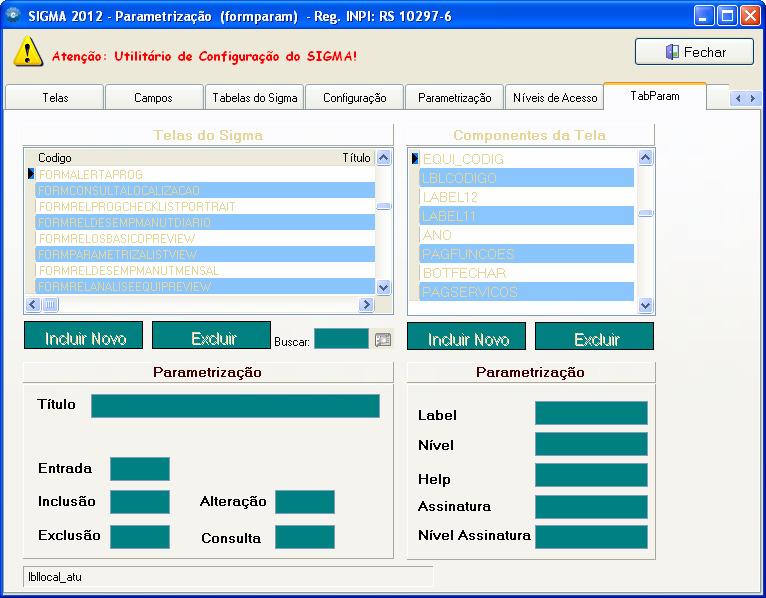Screen dimensions: 766x598
Task: Click Incluir Novo under Telas do Sigma
Action: click(84, 335)
